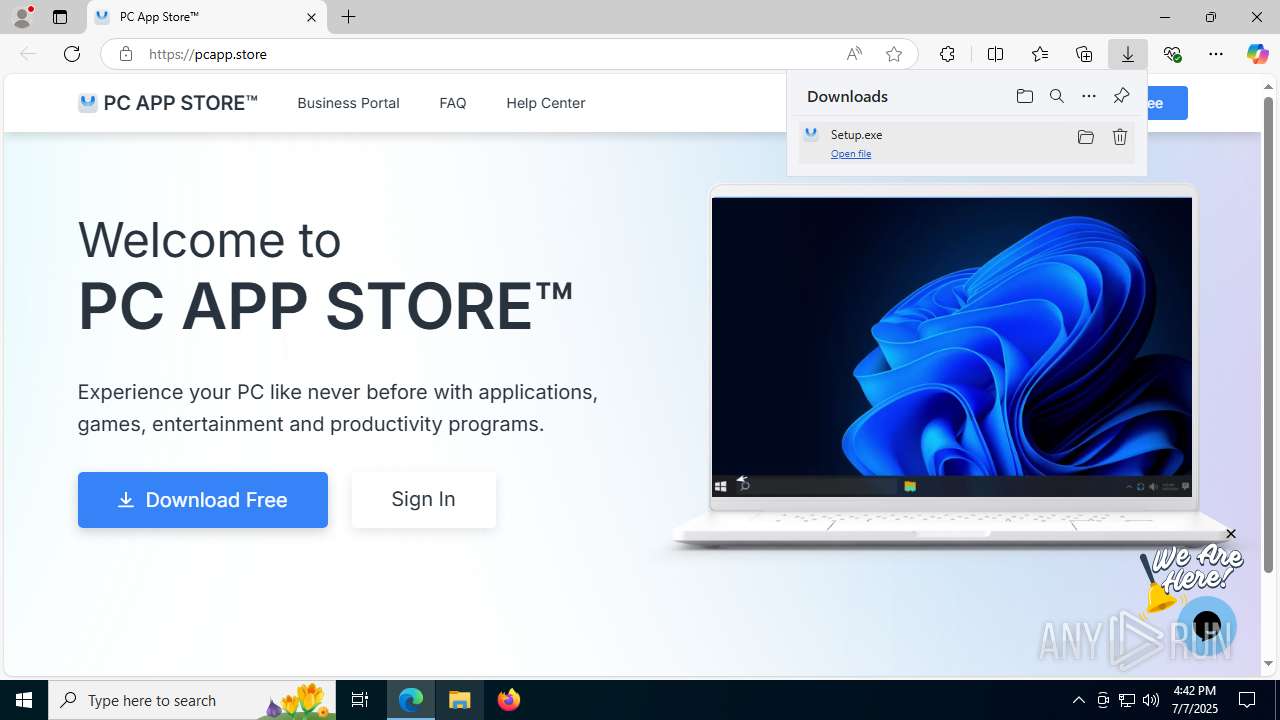Image resolution: width=1280 pixels, height=720 pixels.
Task: Open downloads folder from Downloads panel
Action: (x=1025, y=96)
